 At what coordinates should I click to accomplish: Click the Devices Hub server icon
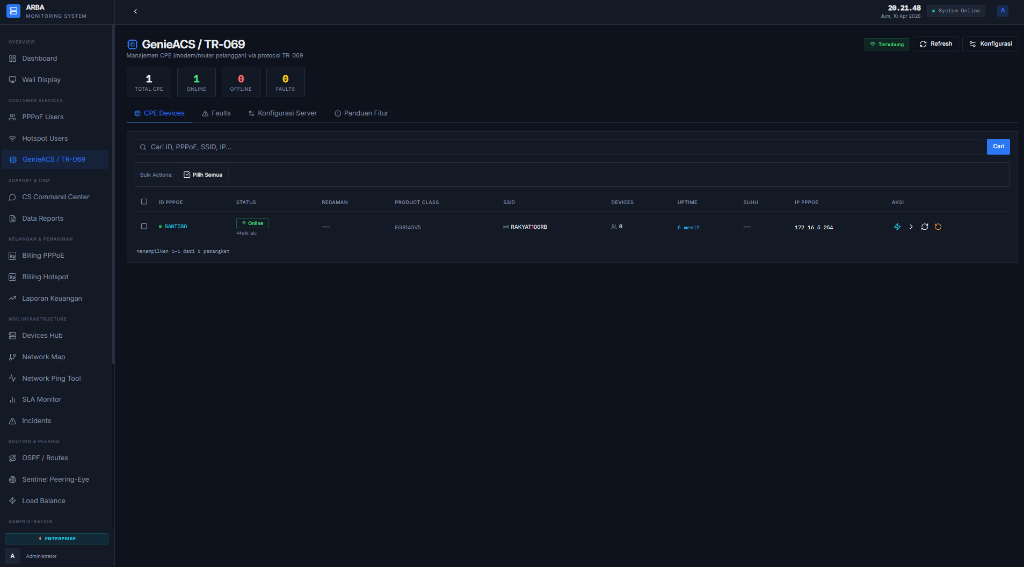[x=12, y=336]
